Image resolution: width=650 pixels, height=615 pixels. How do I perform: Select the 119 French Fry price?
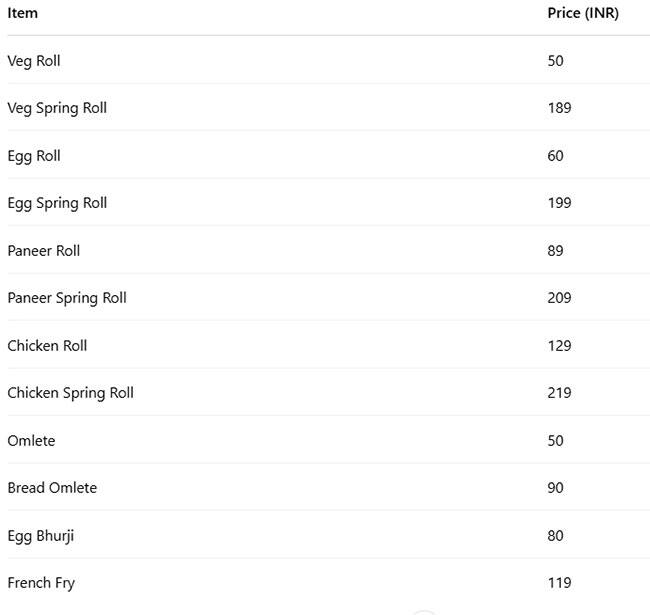pyautogui.click(x=559, y=583)
